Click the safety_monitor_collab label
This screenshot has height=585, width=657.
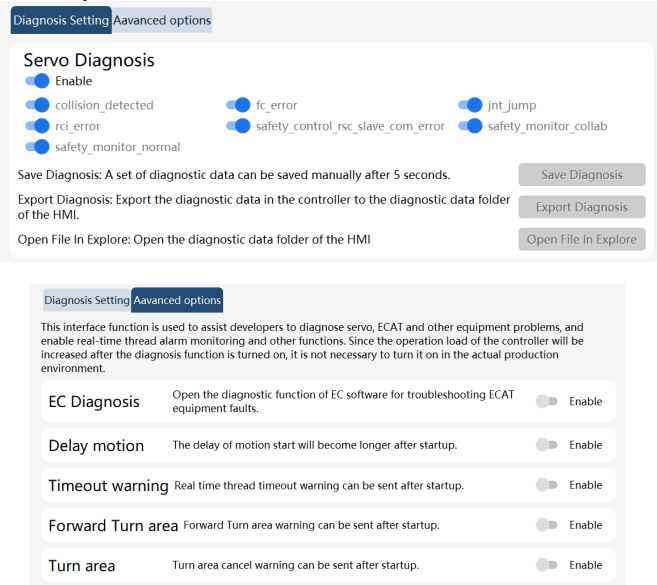tap(548, 126)
